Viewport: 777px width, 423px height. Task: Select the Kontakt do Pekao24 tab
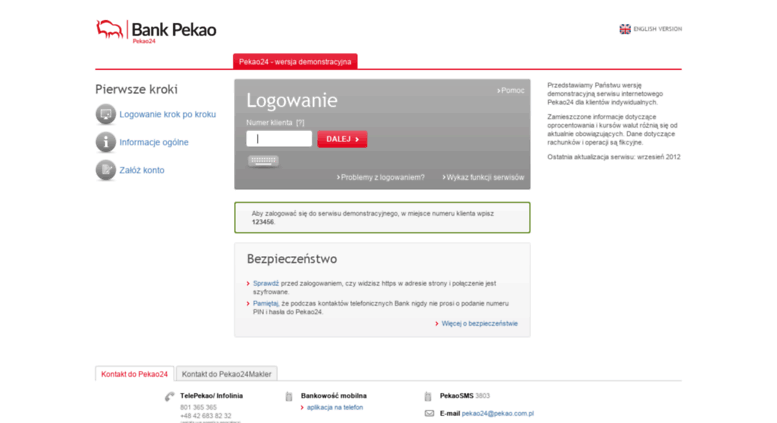click(134, 374)
